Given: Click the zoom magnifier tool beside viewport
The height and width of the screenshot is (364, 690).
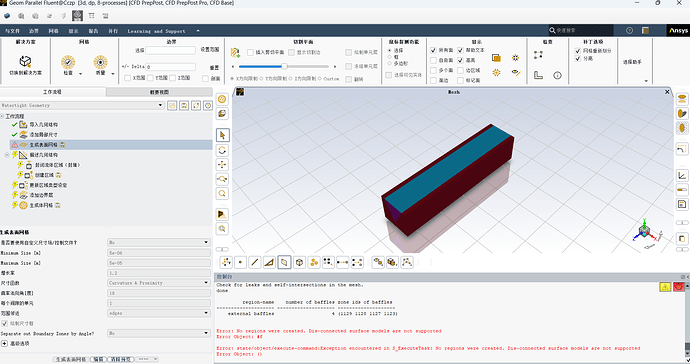Looking at the screenshot, I should point(222,193).
